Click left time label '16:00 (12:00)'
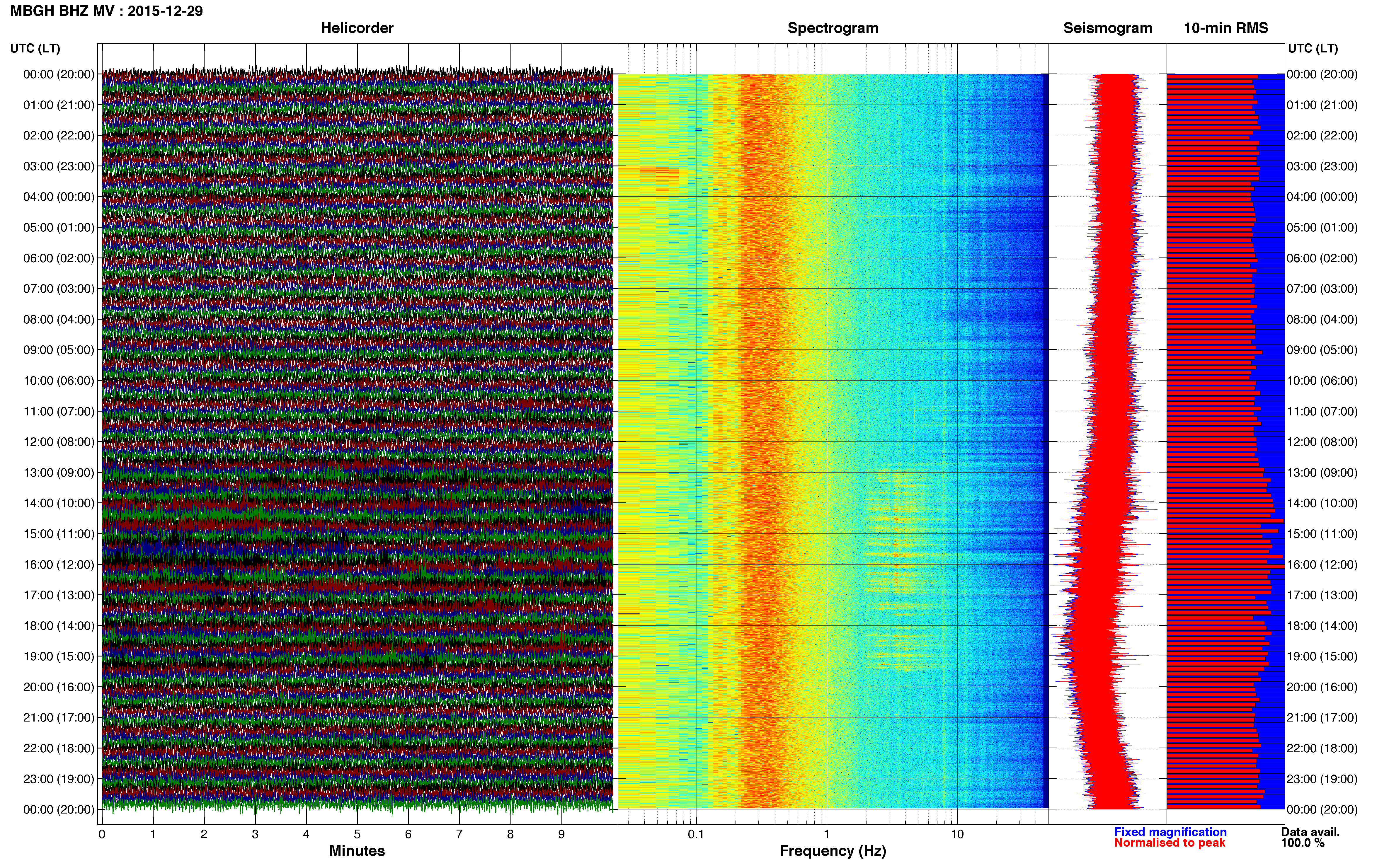The height and width of the screenshot is (868, 1389). [x=59, y=565]
